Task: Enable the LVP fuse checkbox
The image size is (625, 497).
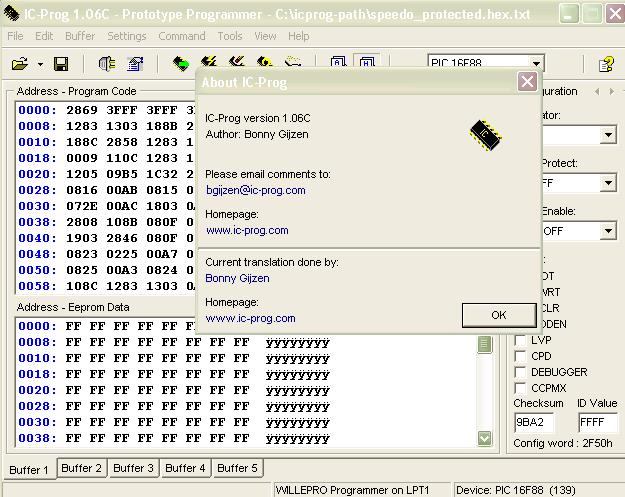Action: coord(521,342)
